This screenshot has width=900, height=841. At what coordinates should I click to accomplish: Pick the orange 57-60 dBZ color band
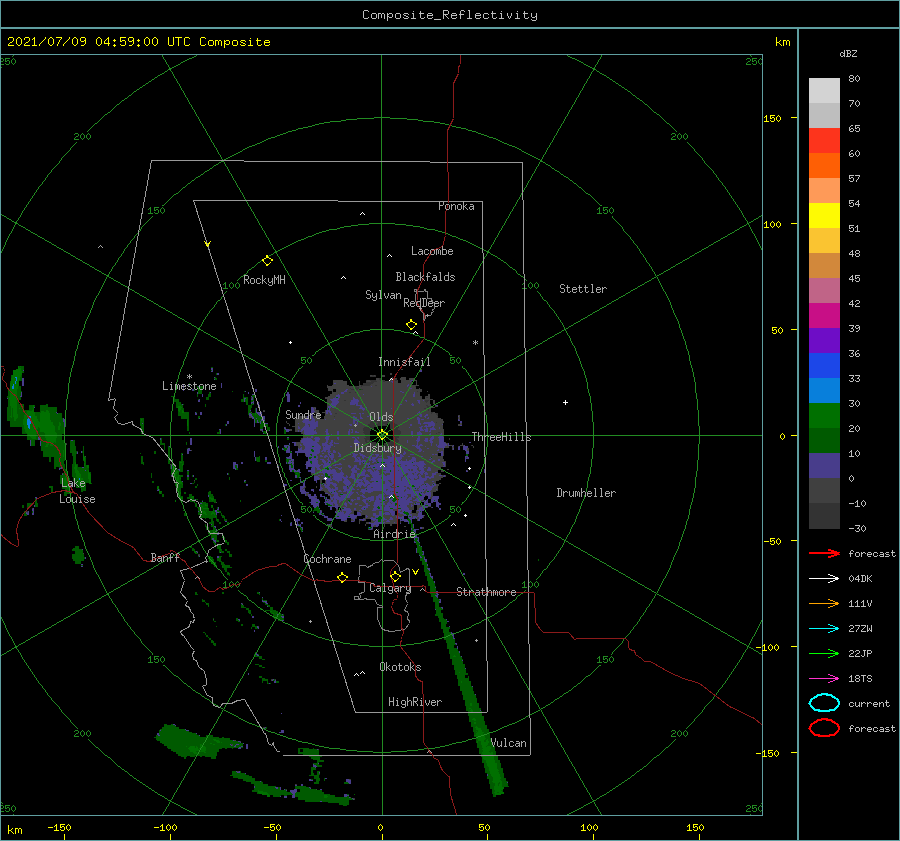[x=824, y=165]
